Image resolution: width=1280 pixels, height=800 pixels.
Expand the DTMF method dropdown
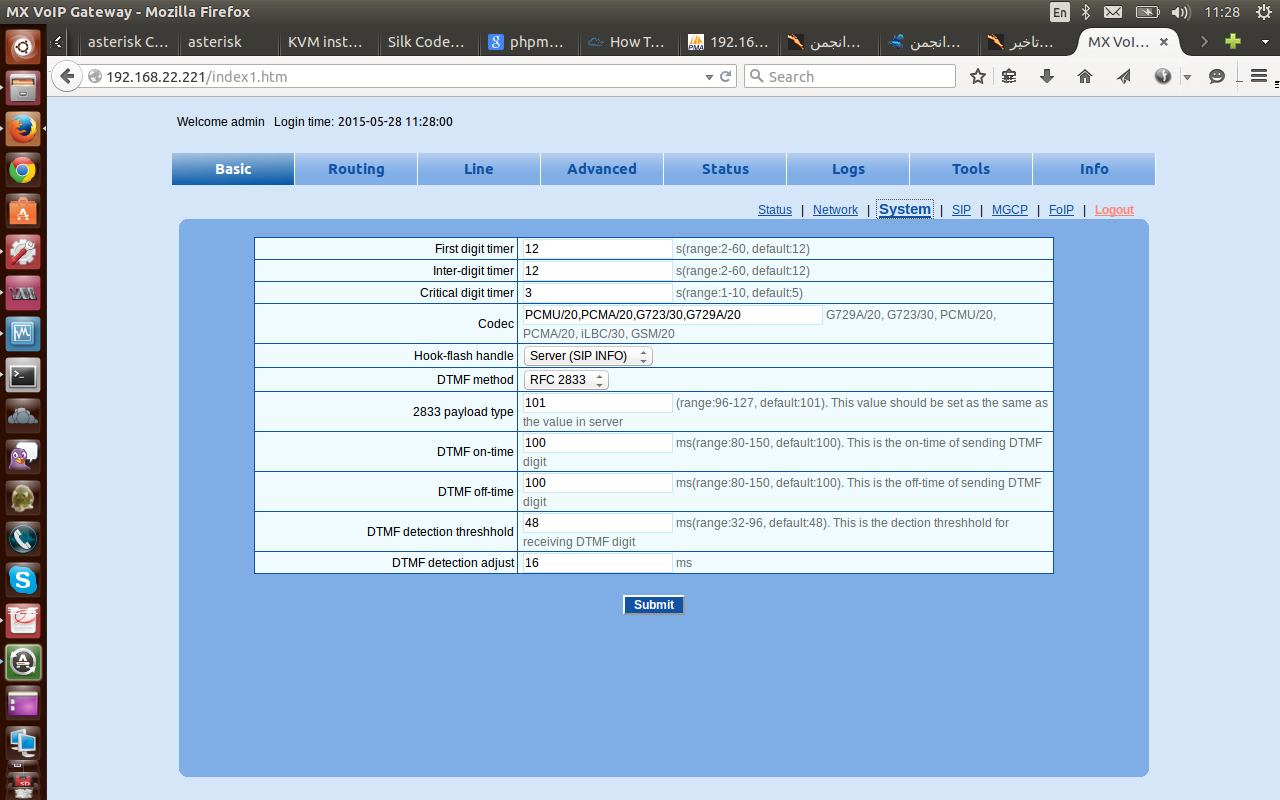tap(566, 380)
